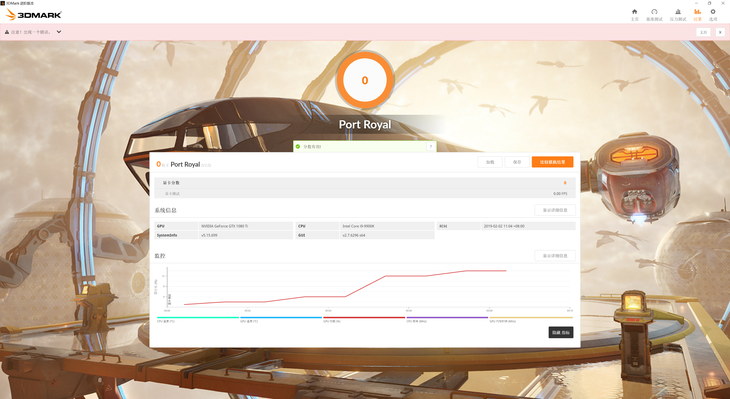This screenshot has width=730, height=399.
Task: Toggle the CPU temperature legend line
Action: pyautogui.click(x=198, y=318)
